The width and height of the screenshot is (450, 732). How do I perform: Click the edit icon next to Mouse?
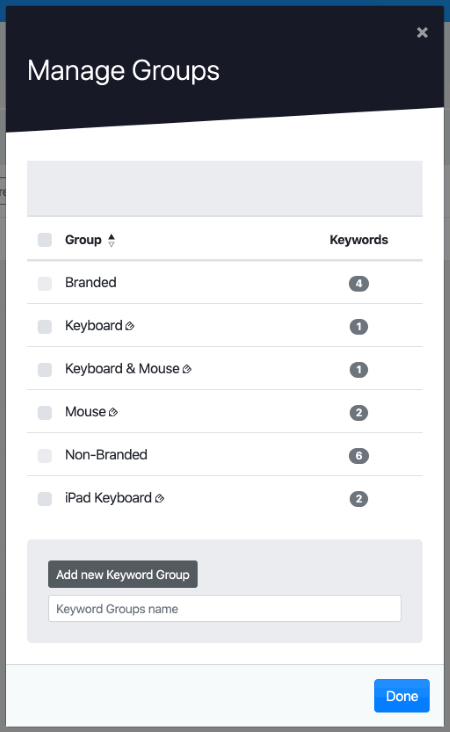[x=113, y=412]
